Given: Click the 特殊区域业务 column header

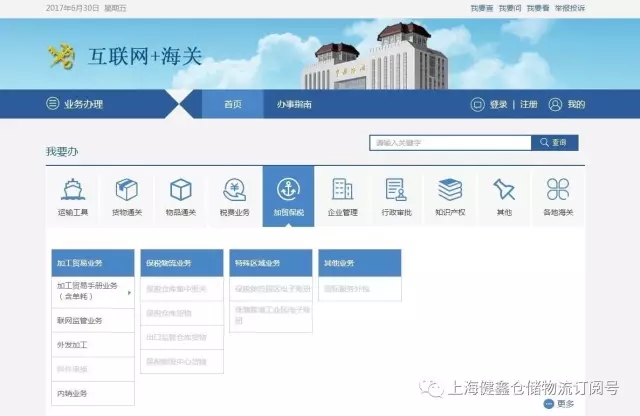Looking at the screenshot, I should pyautogui.click(x=271, y=263).
